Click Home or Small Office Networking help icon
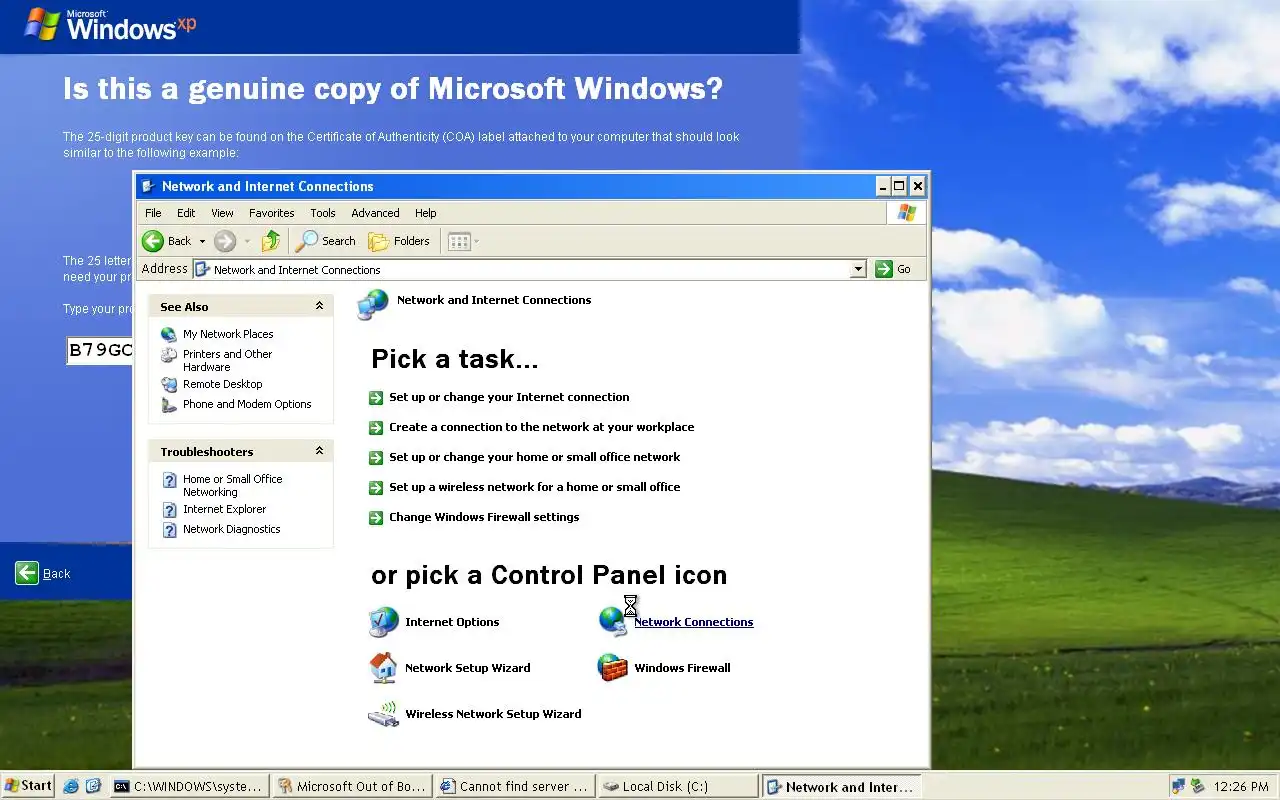Viewport: 1280px width, 800px height. click(x=169, y=480)
